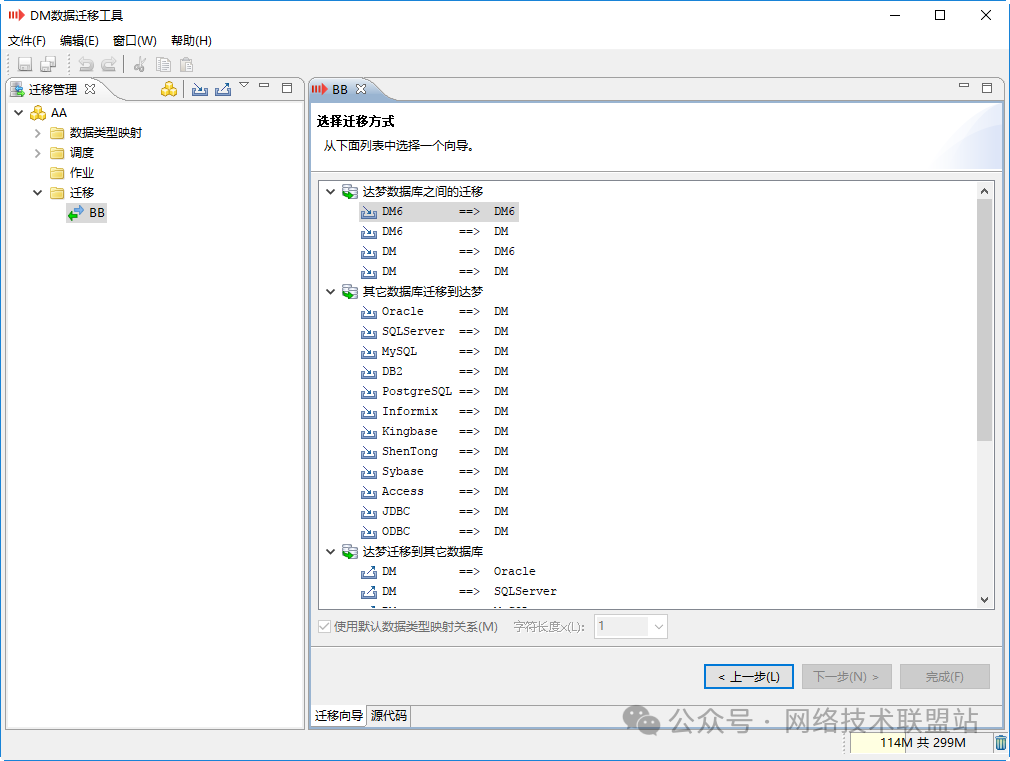Expand the 数据类型映射 folder
Viewport: 1010px width, 761px height.
[x=38, y=133]
